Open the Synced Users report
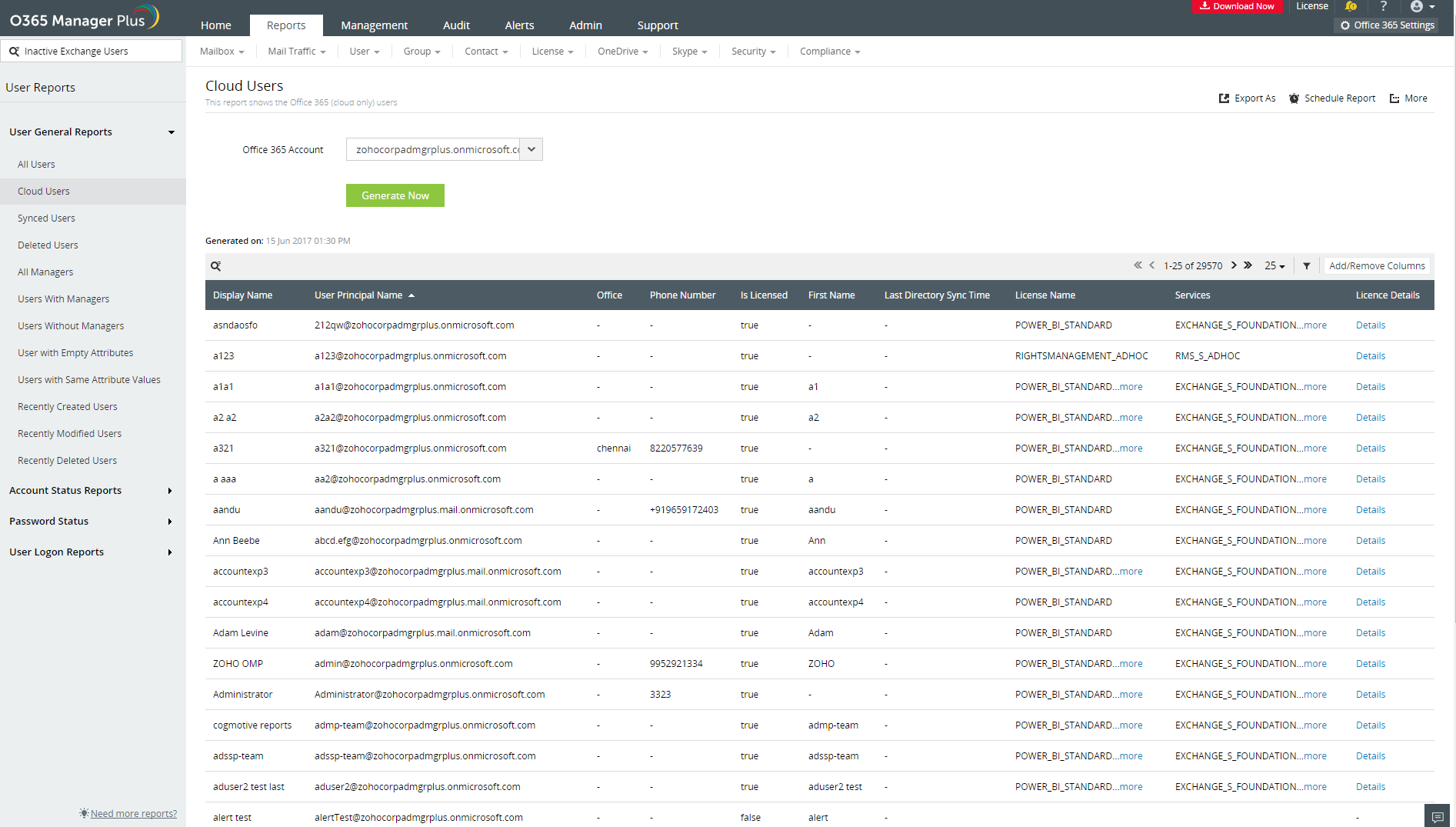 pos(46,218)
